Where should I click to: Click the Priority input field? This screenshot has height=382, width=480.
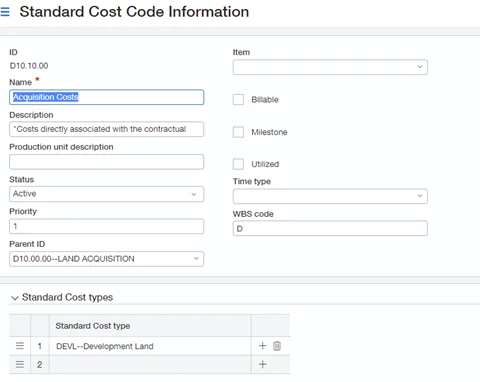(106, 226)
